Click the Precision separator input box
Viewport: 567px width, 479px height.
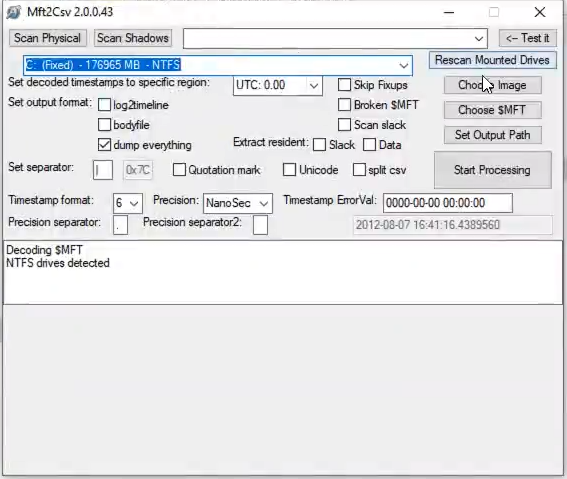(120, 225)
